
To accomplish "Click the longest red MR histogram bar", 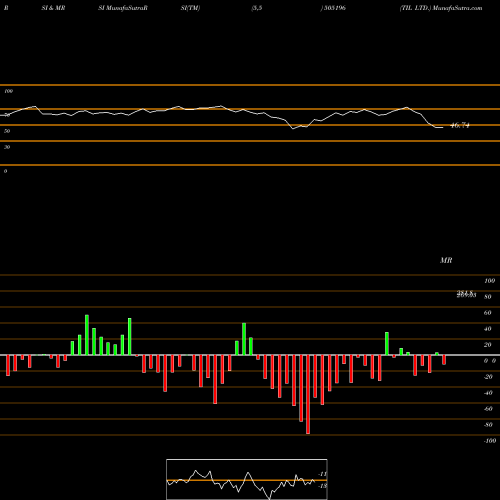I will 308,394.
